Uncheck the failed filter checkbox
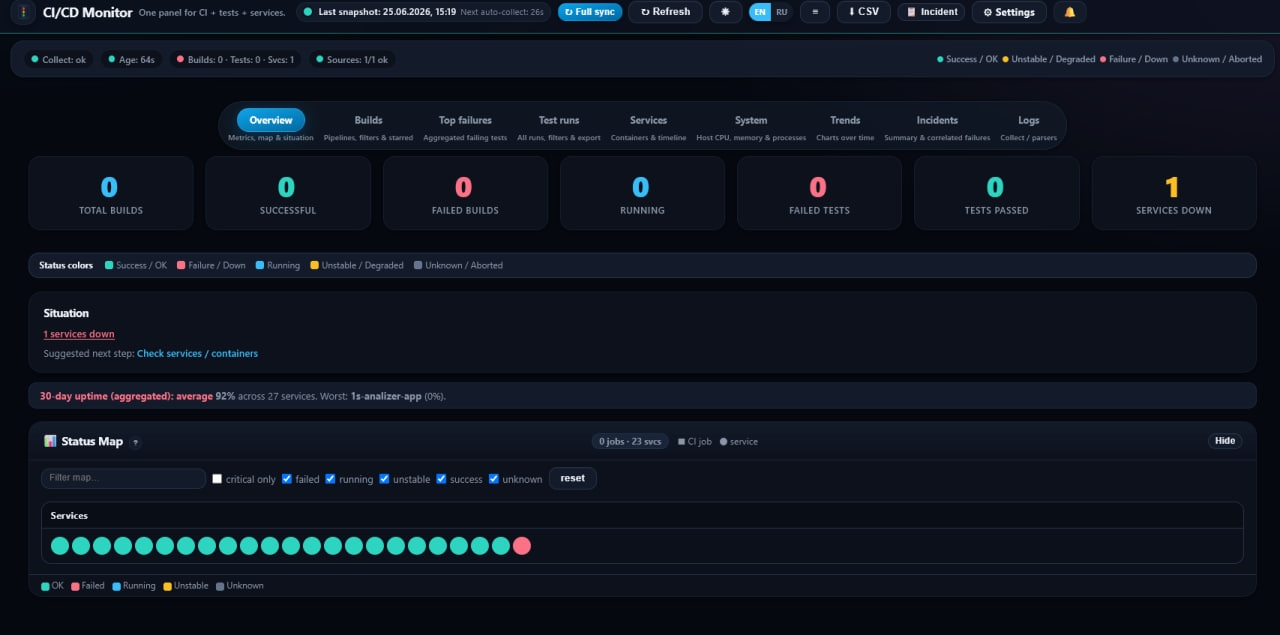The width and height of the screenshot is (1280, 635). (x=287, y=479)
